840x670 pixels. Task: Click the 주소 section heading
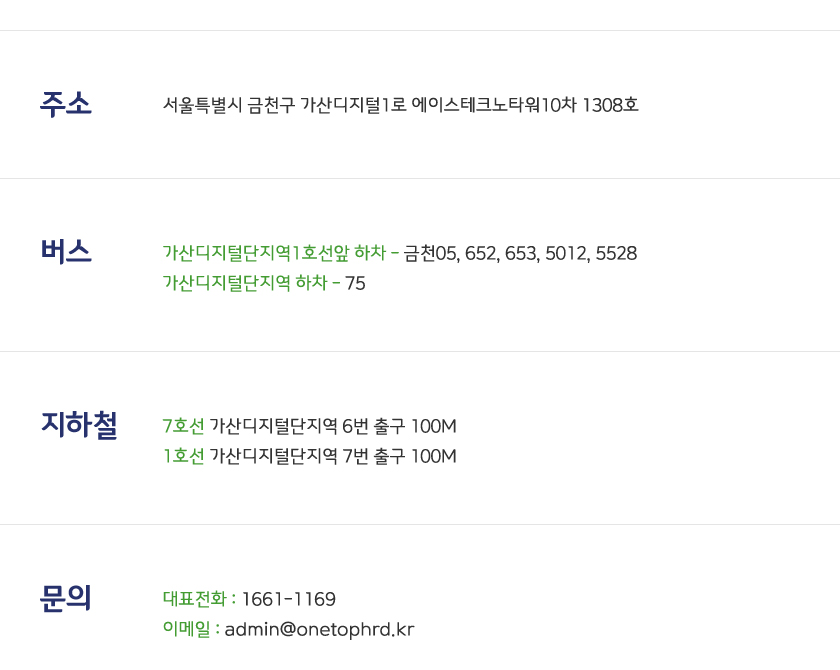coord(66,104)
